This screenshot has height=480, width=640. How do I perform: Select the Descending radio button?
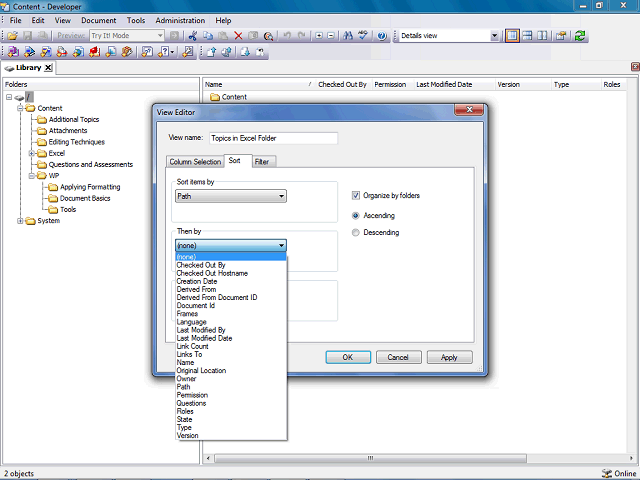point(356,233)
